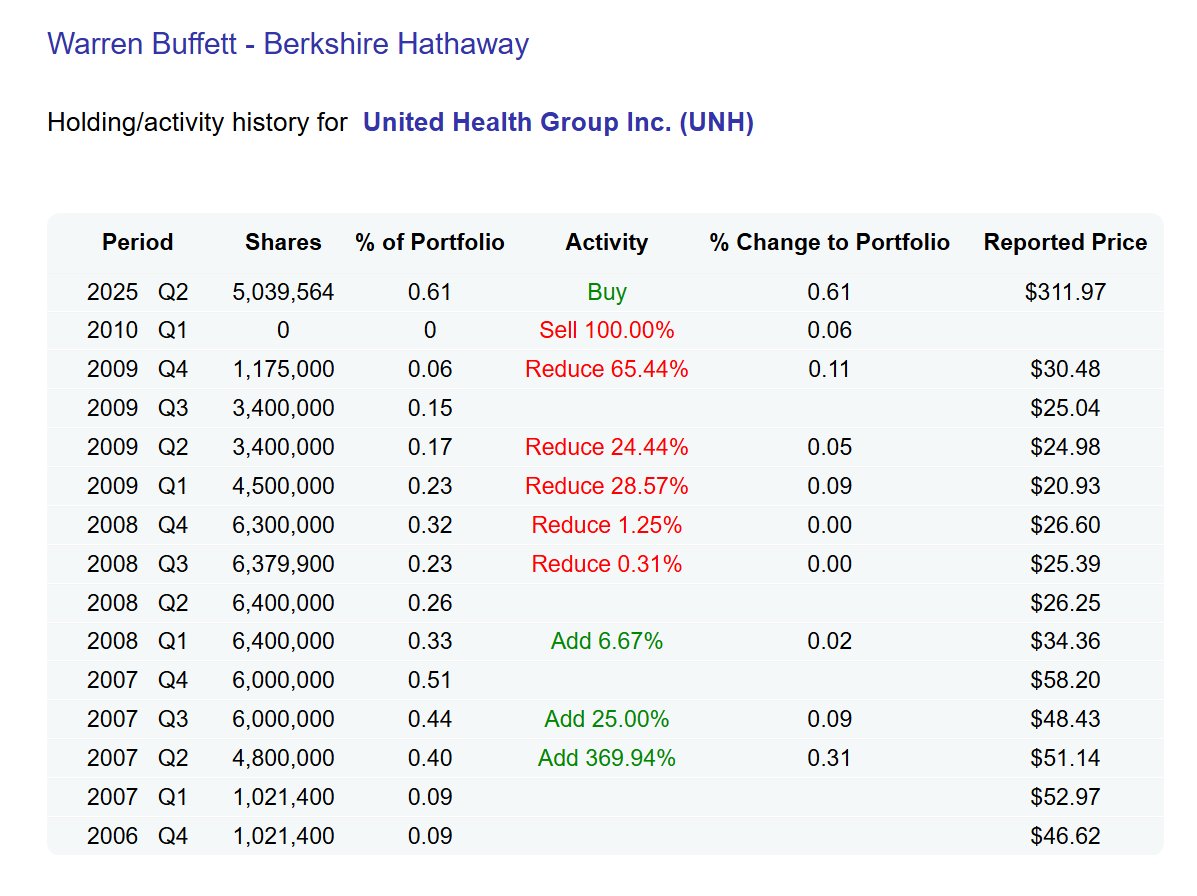Click the 0.11 change to portfolio value

point(829,369)
